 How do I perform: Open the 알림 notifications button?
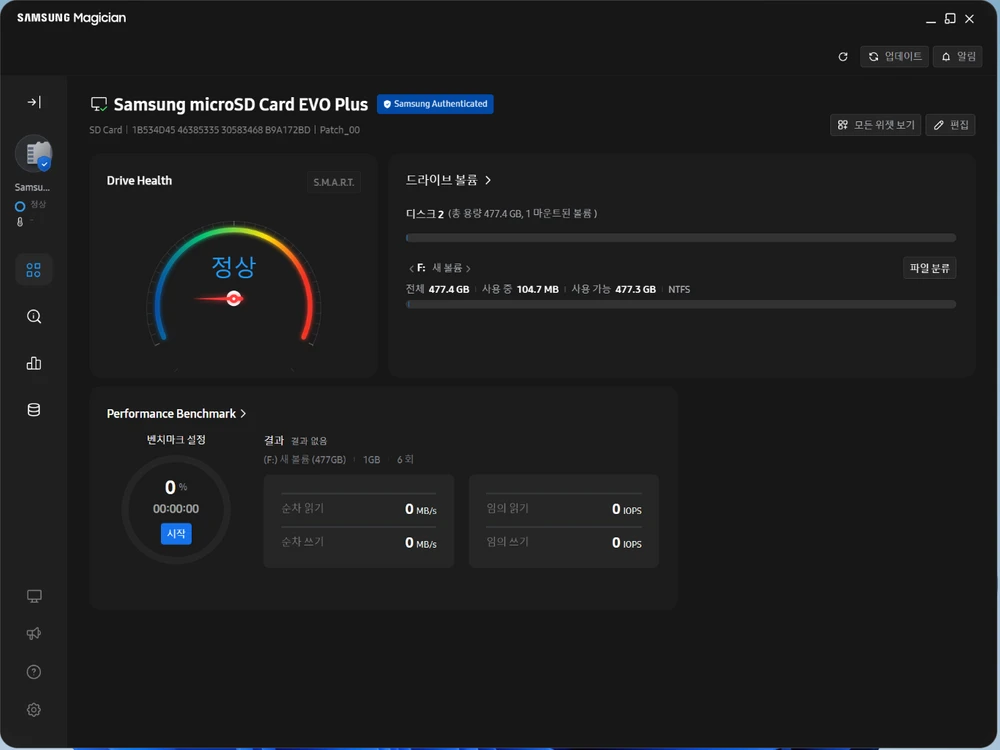tap(957, 57)
